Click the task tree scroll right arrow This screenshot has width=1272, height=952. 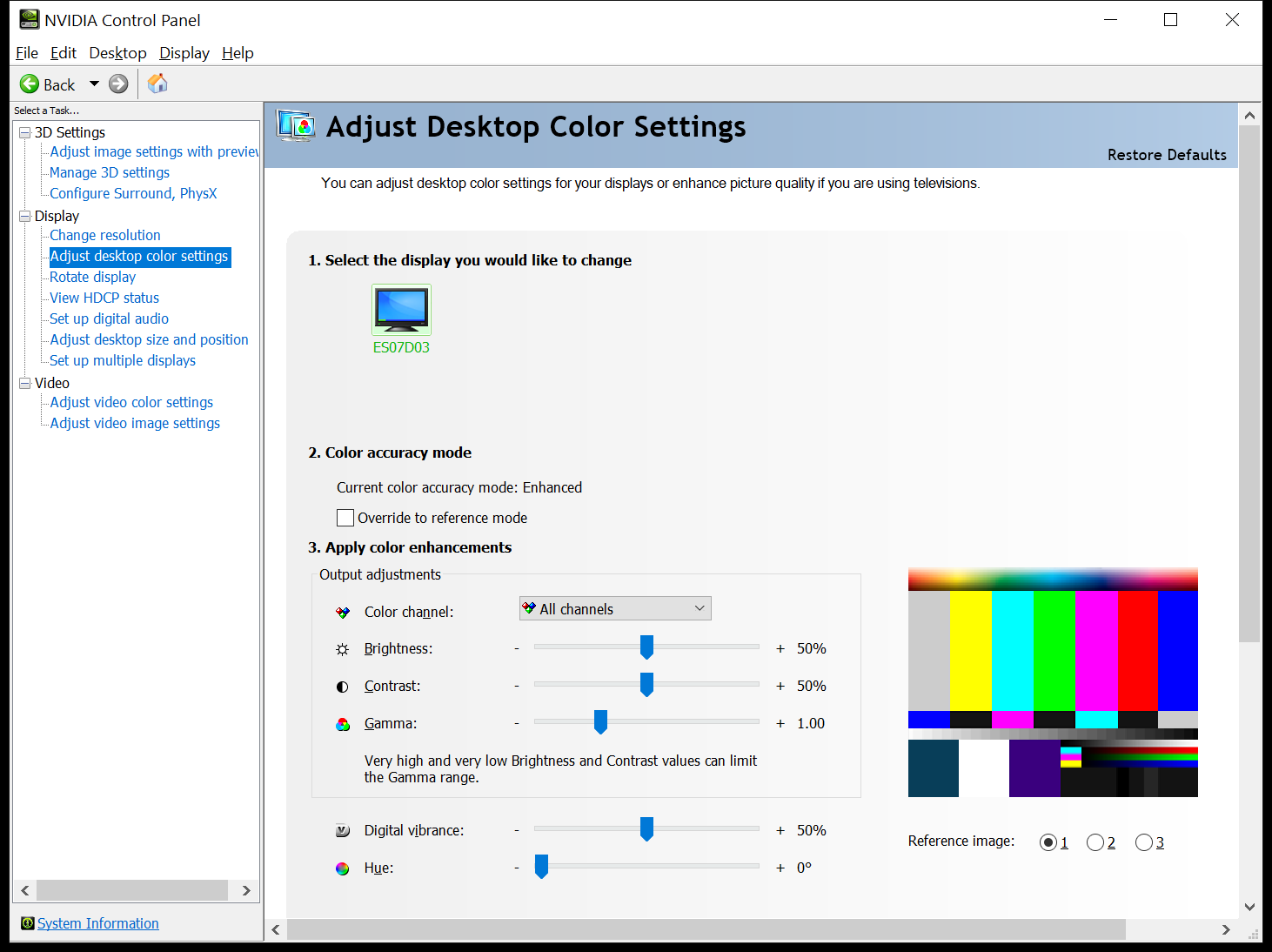(246, 890)
